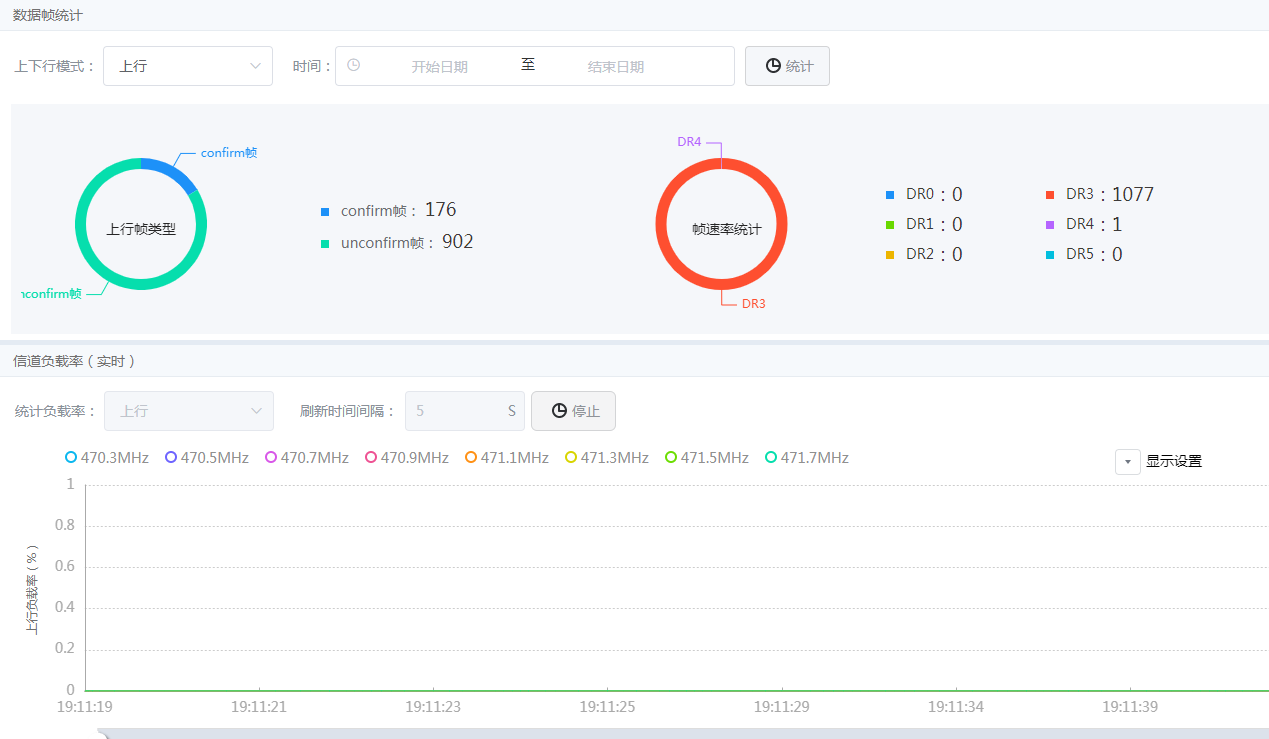This screenshot has height=739, width=1269.
Task: Click the clock icon on 统计 button
Action: click(x=773, y=66)
